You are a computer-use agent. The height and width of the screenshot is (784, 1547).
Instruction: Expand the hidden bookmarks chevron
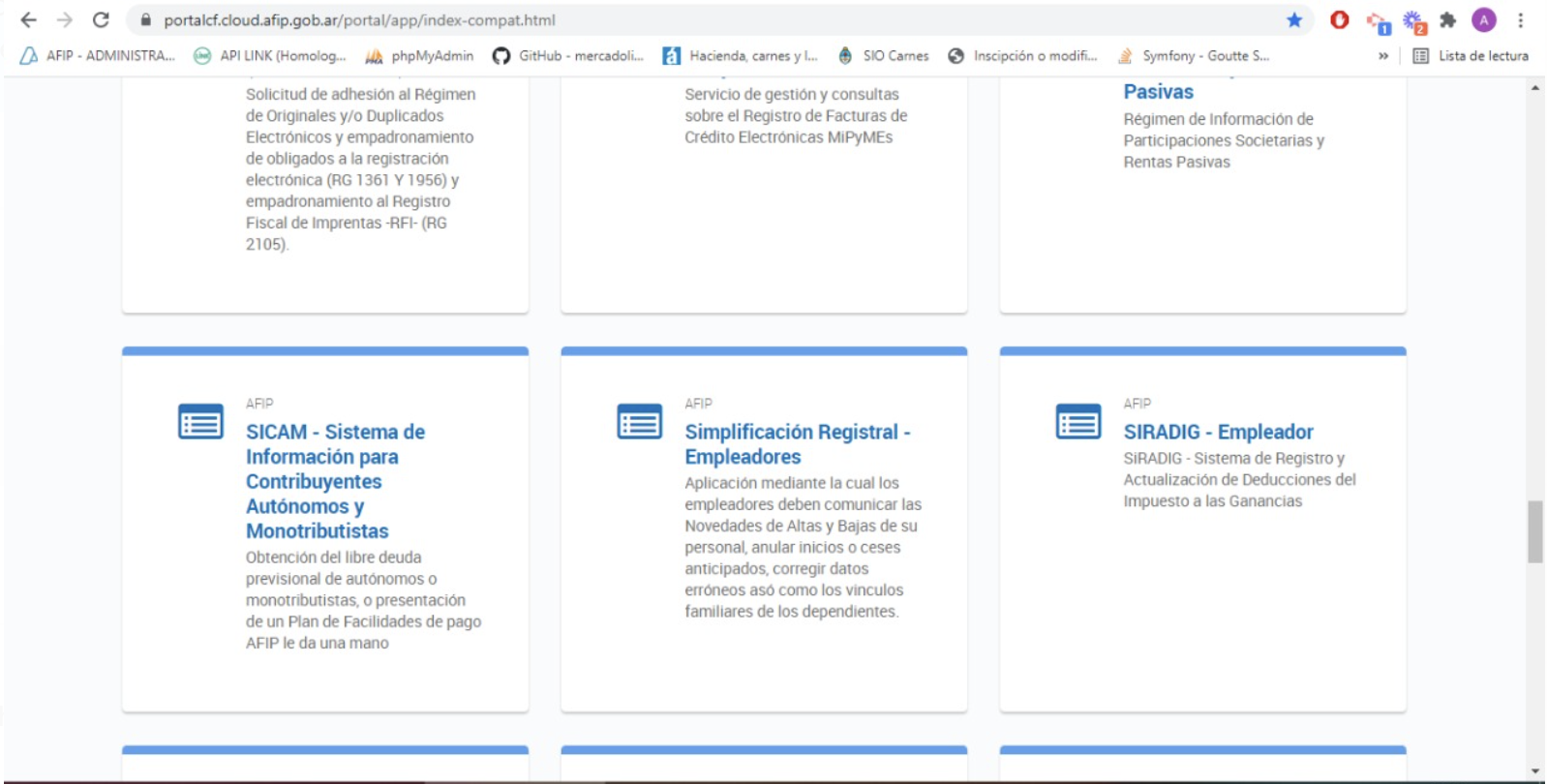1383,56
